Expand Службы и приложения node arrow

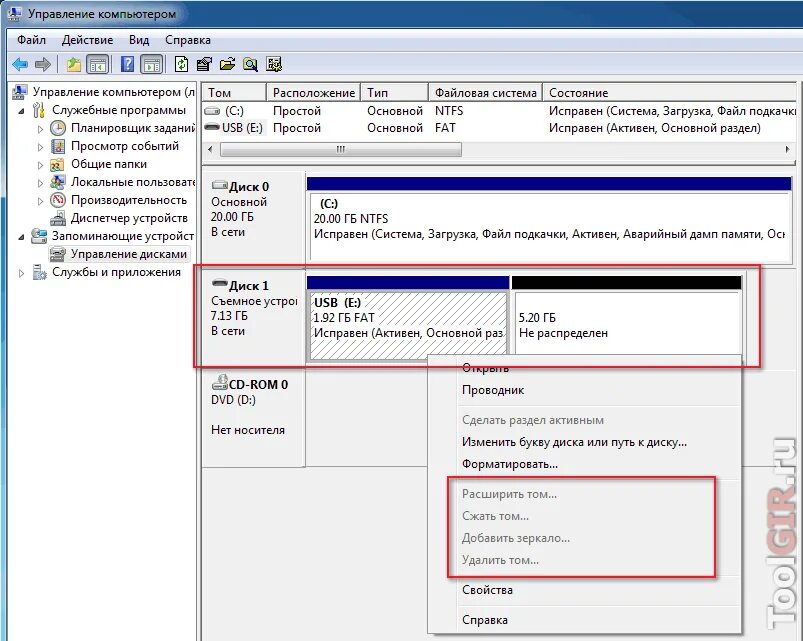(x=22, y=273)
